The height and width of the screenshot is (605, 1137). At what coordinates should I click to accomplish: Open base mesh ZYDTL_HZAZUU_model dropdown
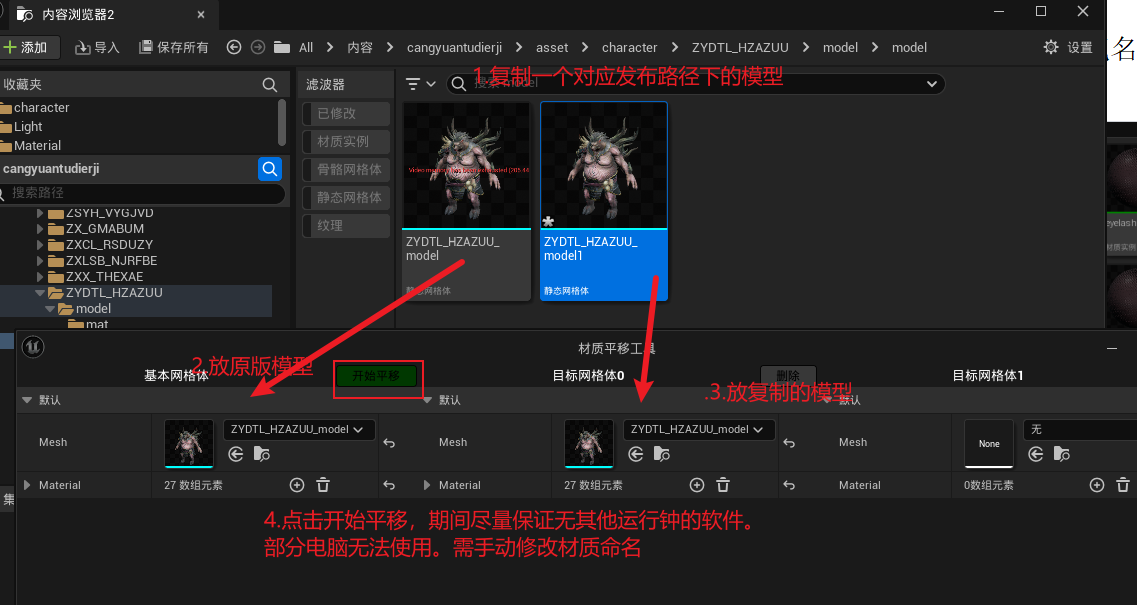pyautogui.click(x=298, y=429)
